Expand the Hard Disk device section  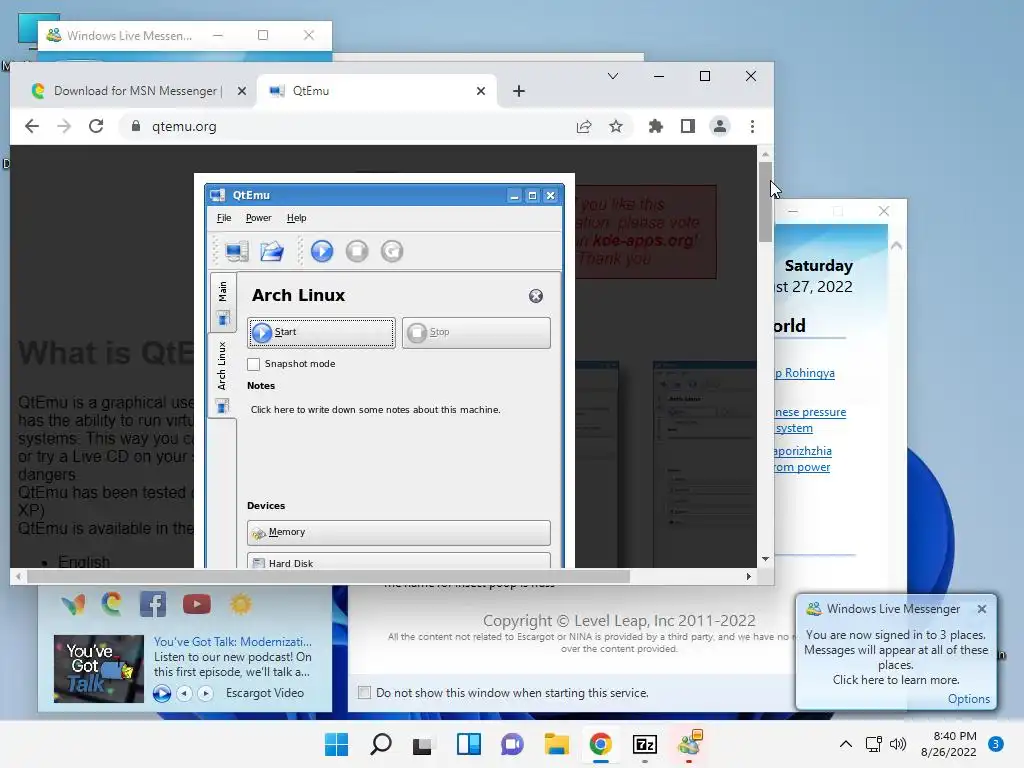tap(398, 561)
